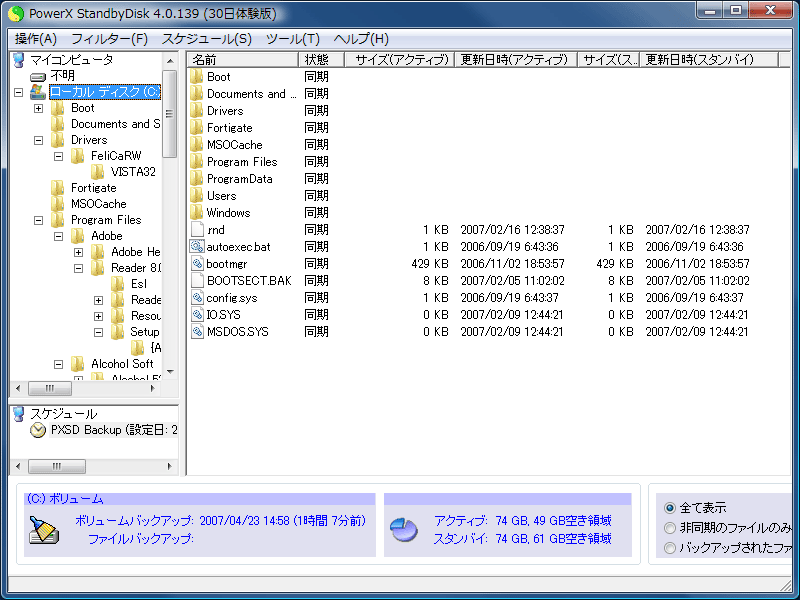
Task: Collapse the Local Disk (C:) tree node
Action: (x=18, y=92)
